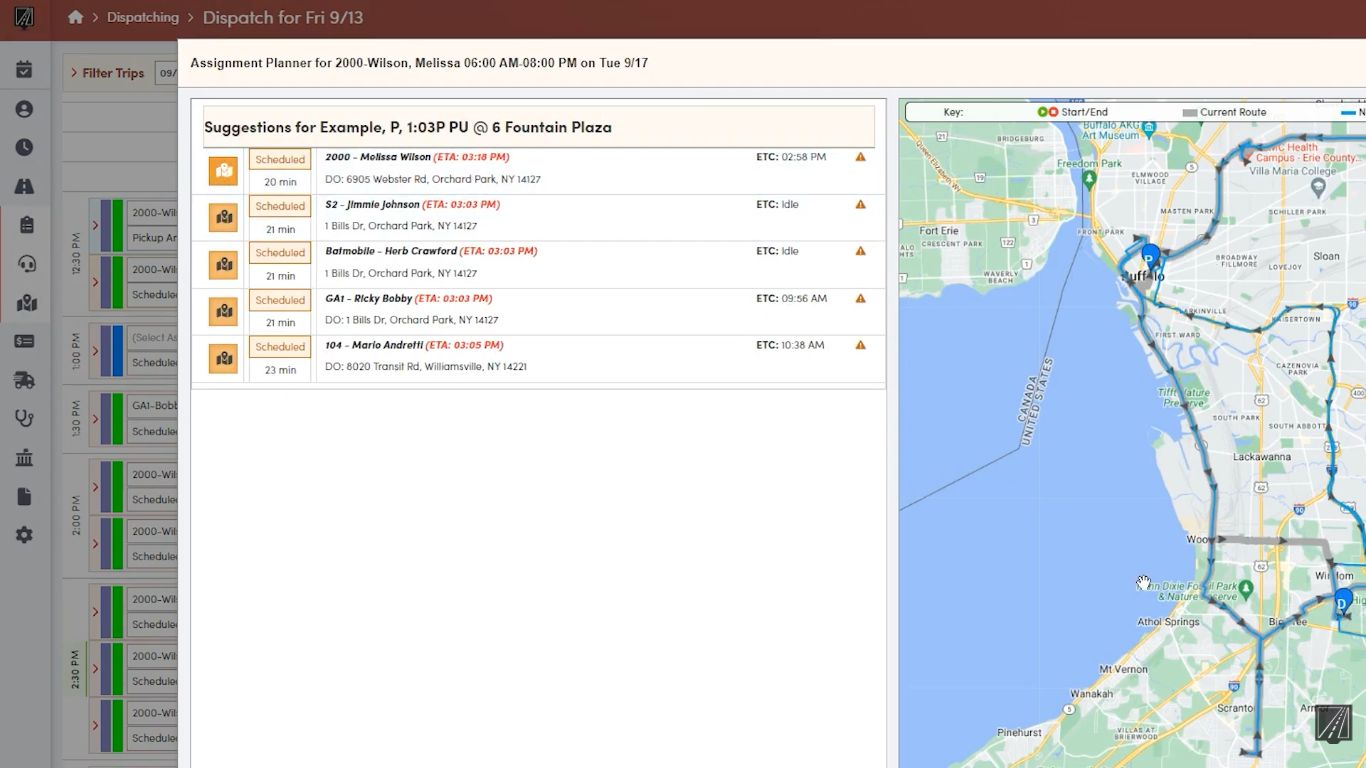Click Scheduled button for Mario Andretti
Image resolution: width=1366 pixels, height=768 pixels.
[280, 347]
